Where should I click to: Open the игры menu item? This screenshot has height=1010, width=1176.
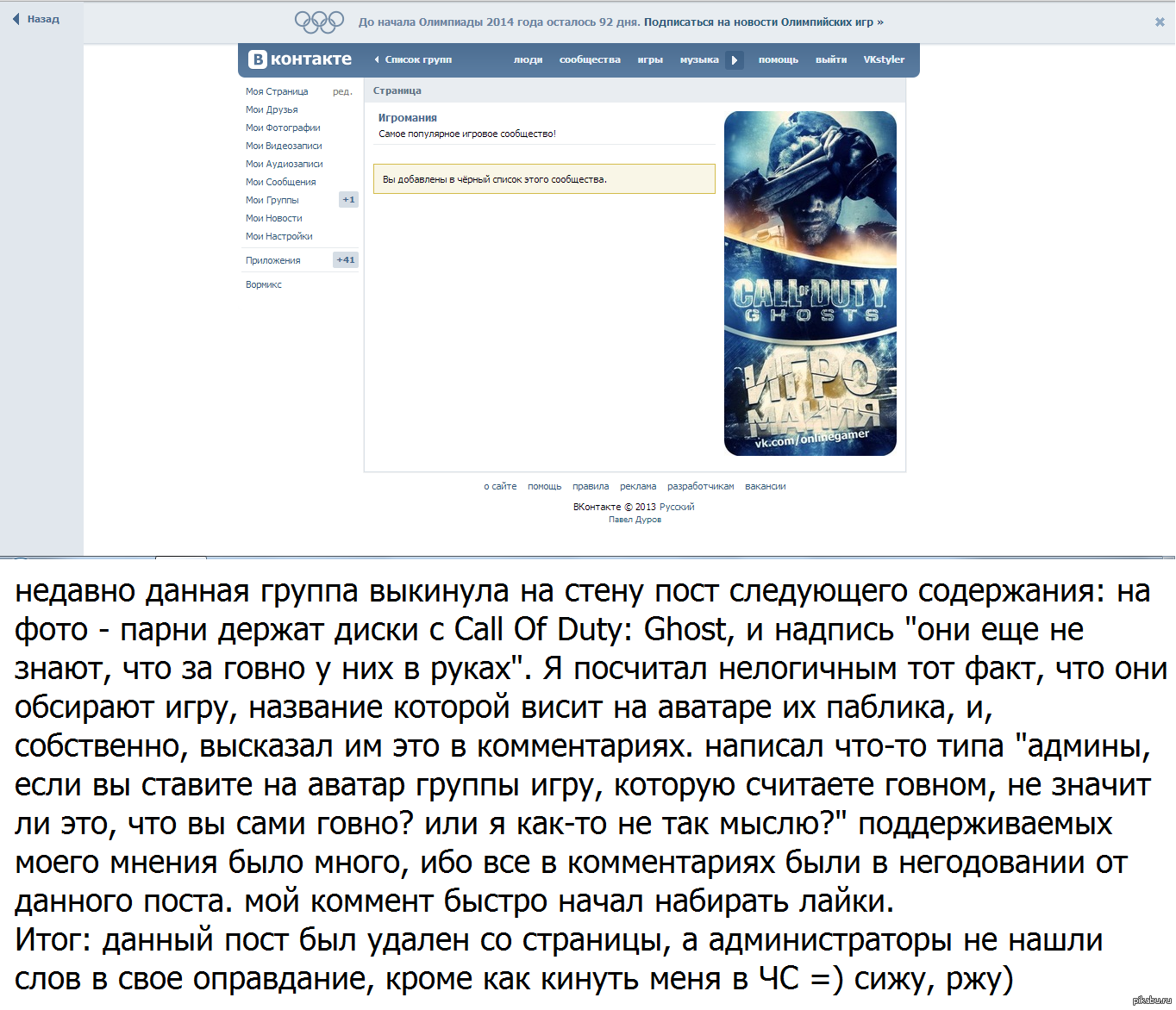[650, 59]
